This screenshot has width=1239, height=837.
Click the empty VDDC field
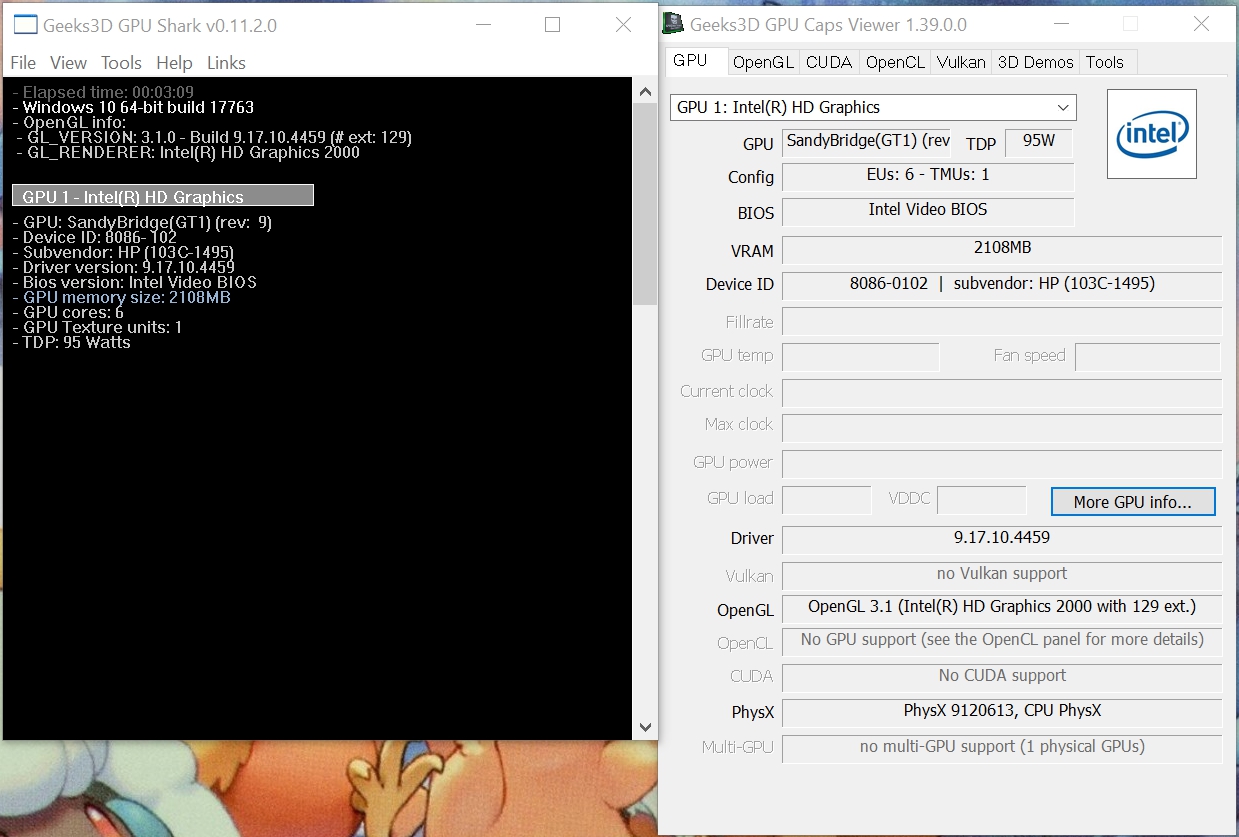pos(982,500)
